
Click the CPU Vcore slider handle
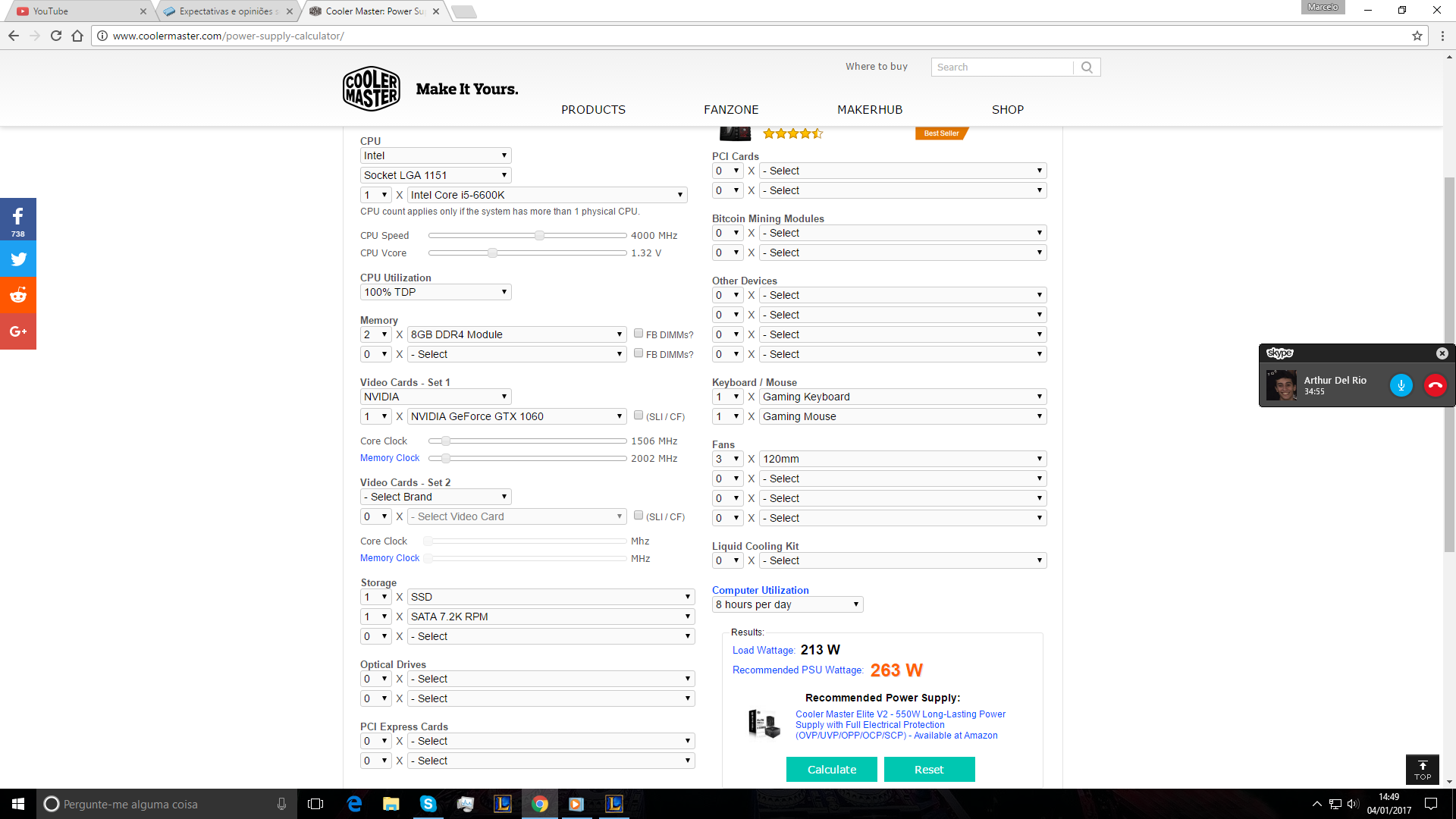[x=492, y=253]
